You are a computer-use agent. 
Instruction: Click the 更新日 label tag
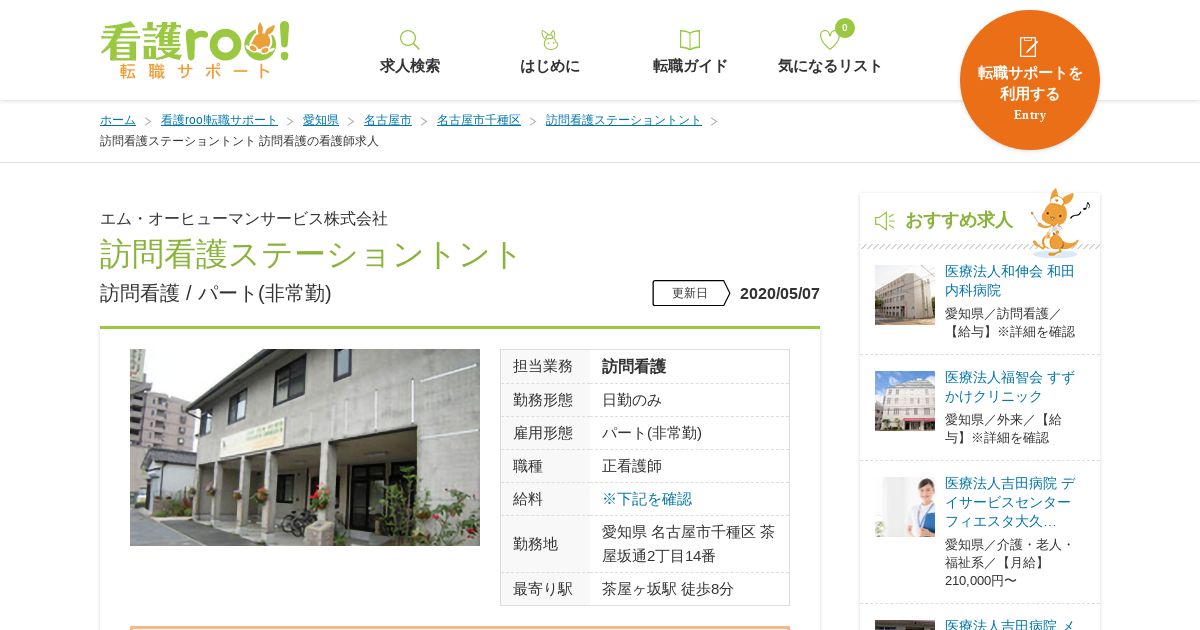pyautogui.click(x=691, y=293)
